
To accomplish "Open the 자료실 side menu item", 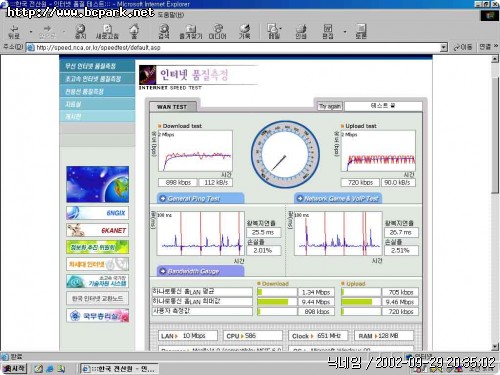I will click(97, 104).
